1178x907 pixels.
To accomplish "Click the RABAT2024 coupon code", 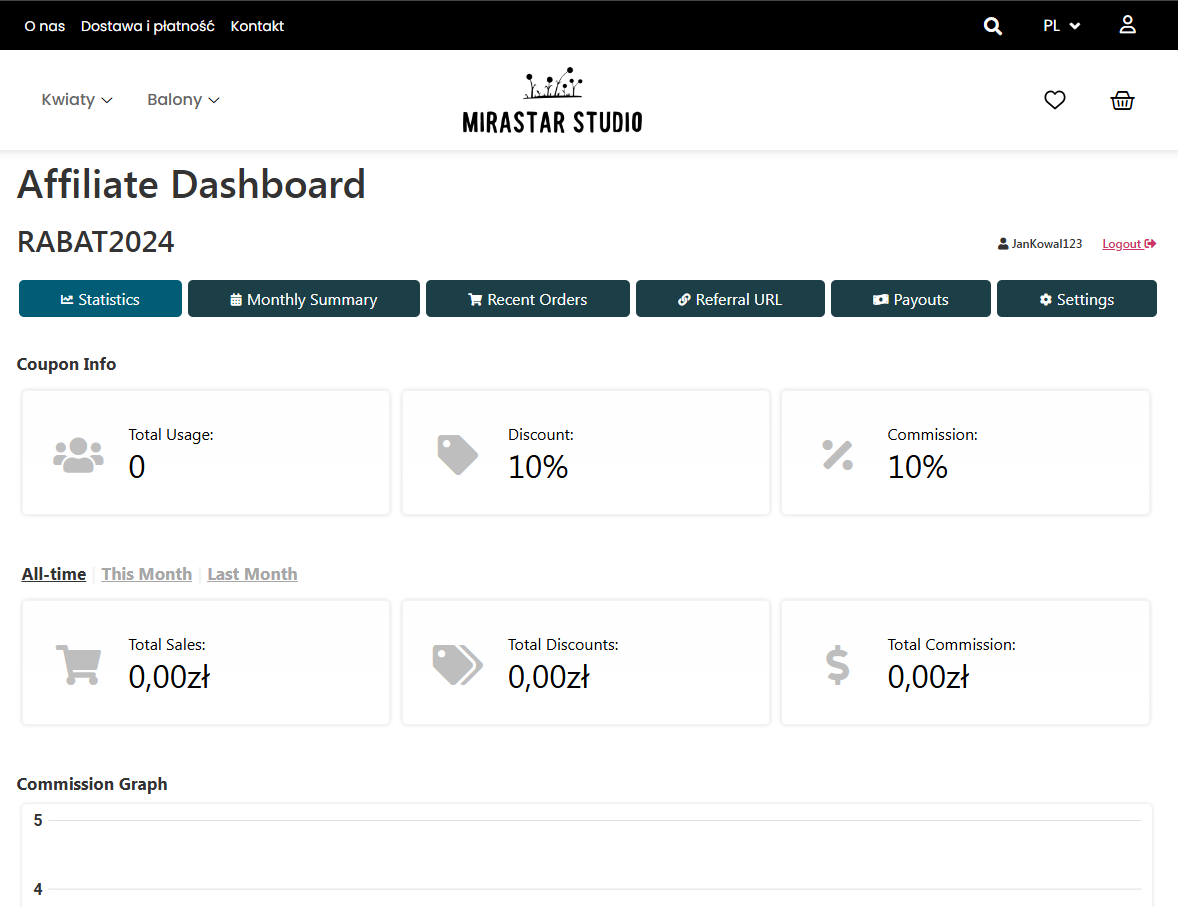I will point(95,242).
